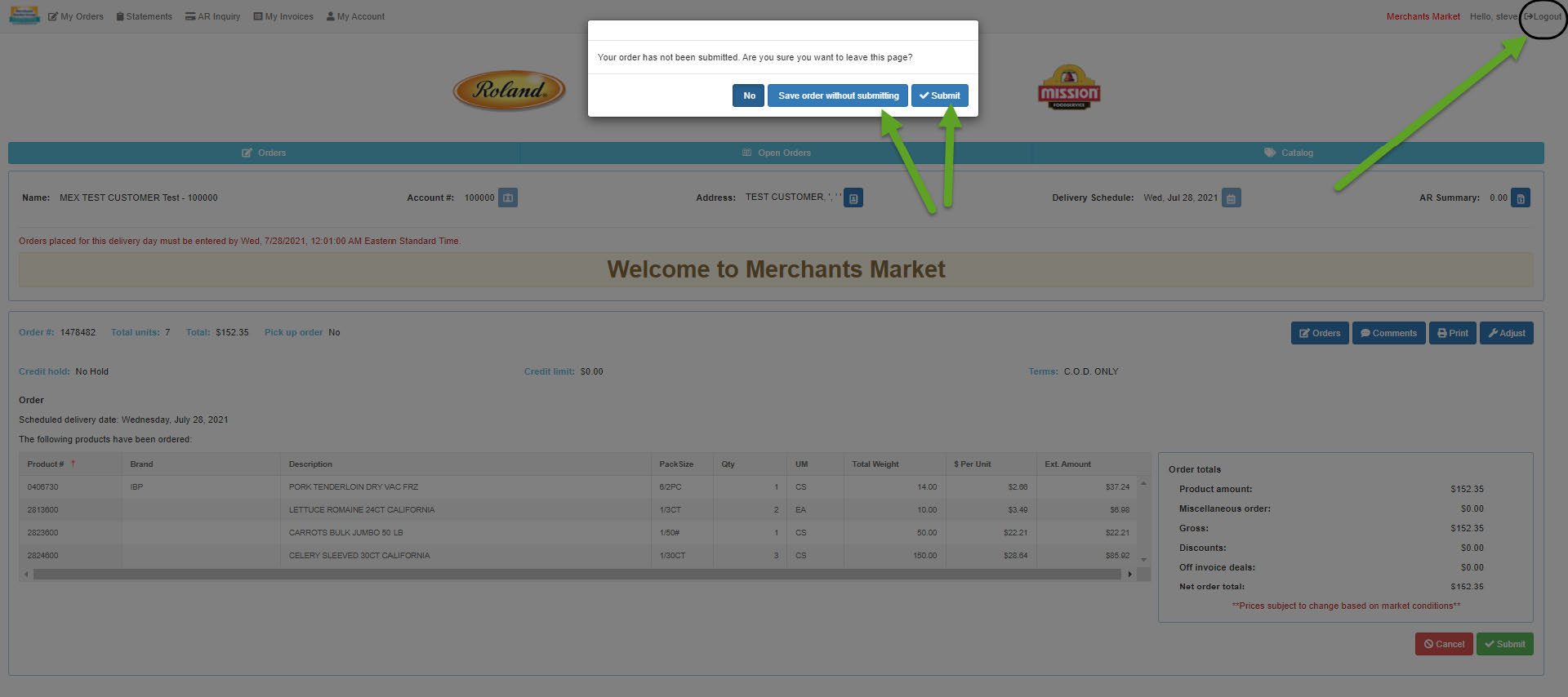This screenshot has width=1568, height=697.
Task: Select the CARROTS BULK JUMBO 50 LB row
Action: (x=578, y=533)
